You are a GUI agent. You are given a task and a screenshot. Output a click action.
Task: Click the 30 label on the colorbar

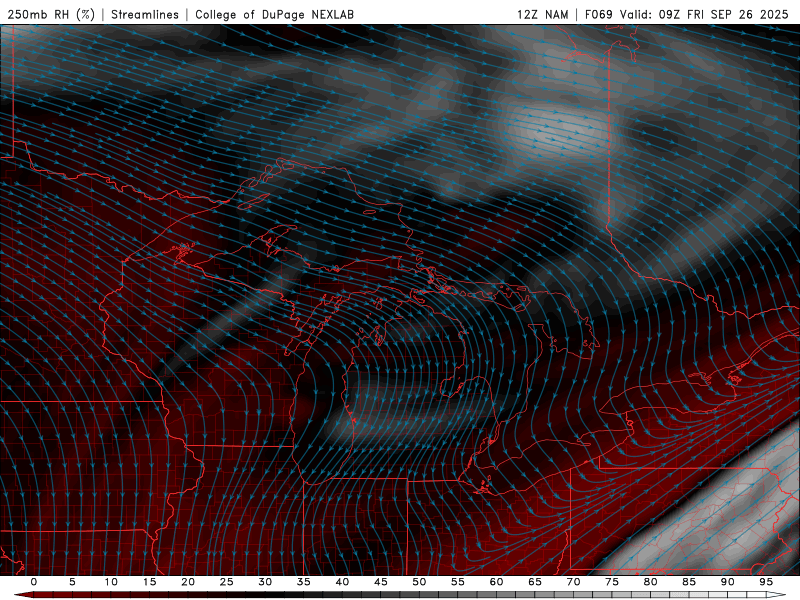pos(265,582)
